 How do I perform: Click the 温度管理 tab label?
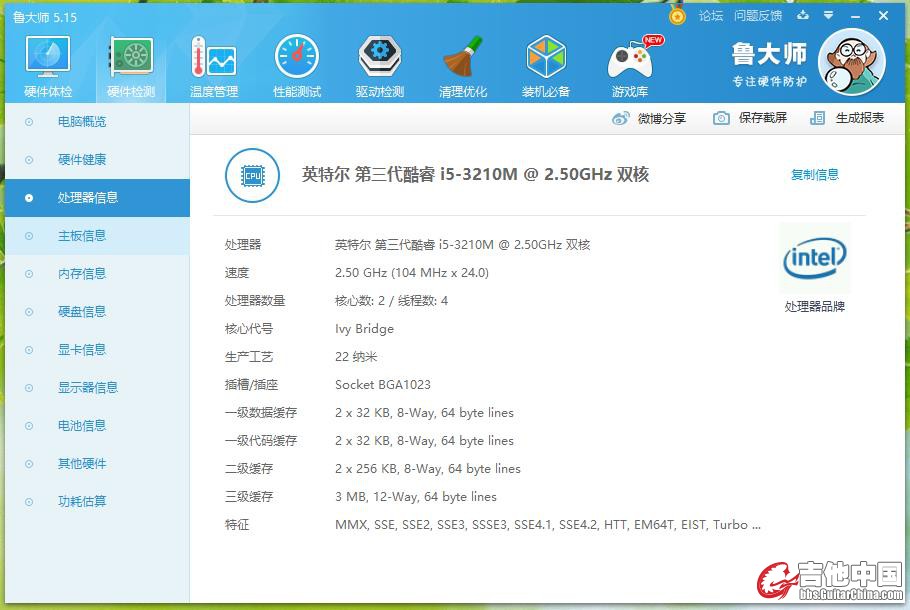coord(214,92)
